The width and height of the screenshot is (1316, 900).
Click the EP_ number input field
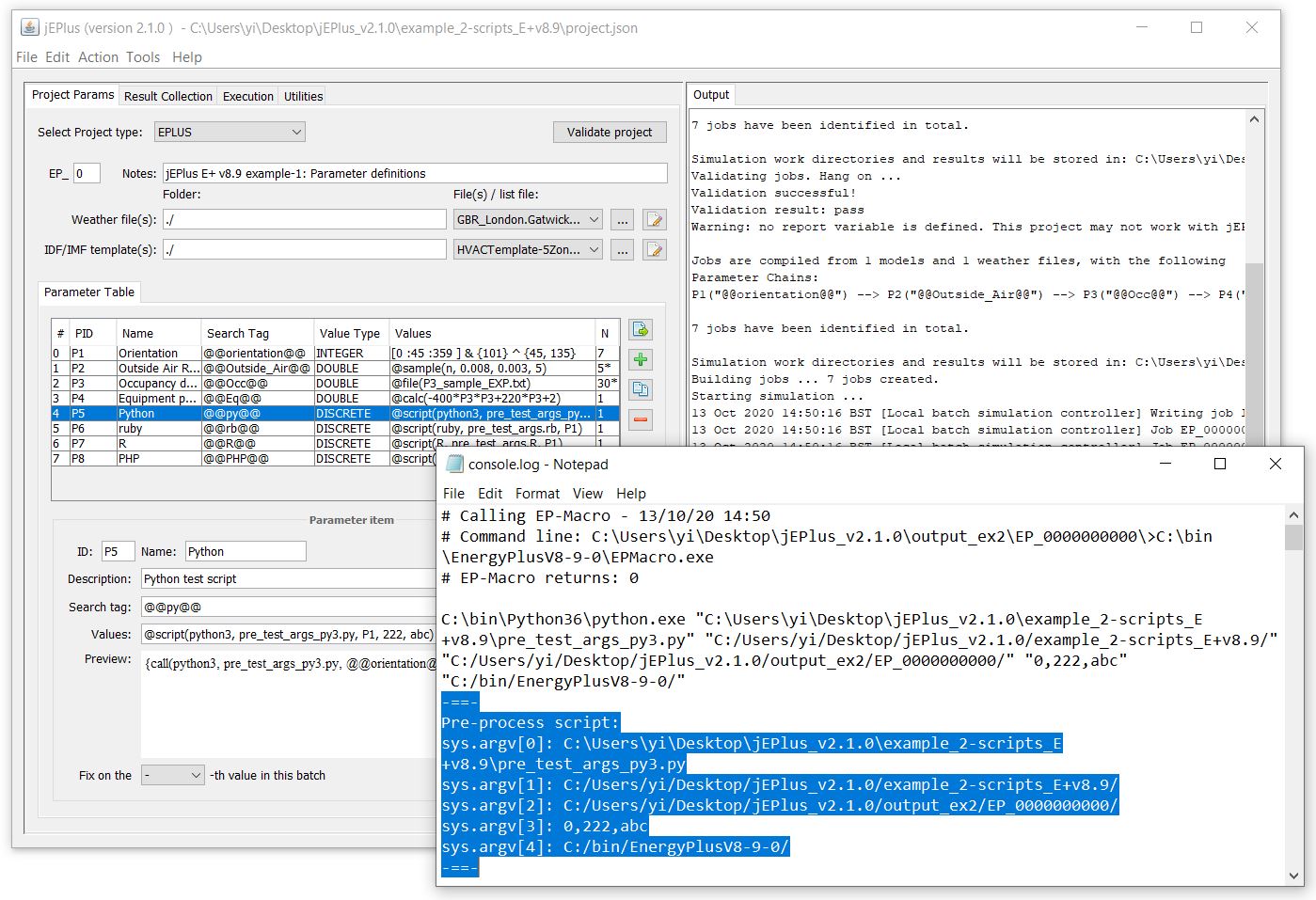tap(87, 173)
